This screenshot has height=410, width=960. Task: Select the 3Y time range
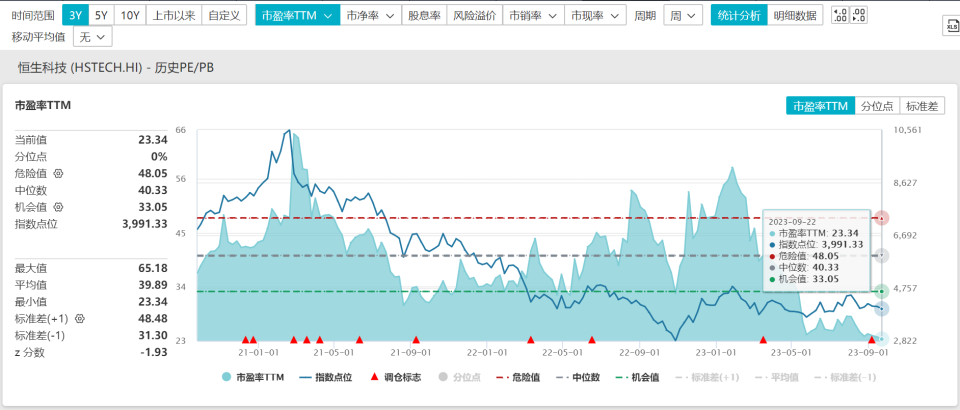75,15
